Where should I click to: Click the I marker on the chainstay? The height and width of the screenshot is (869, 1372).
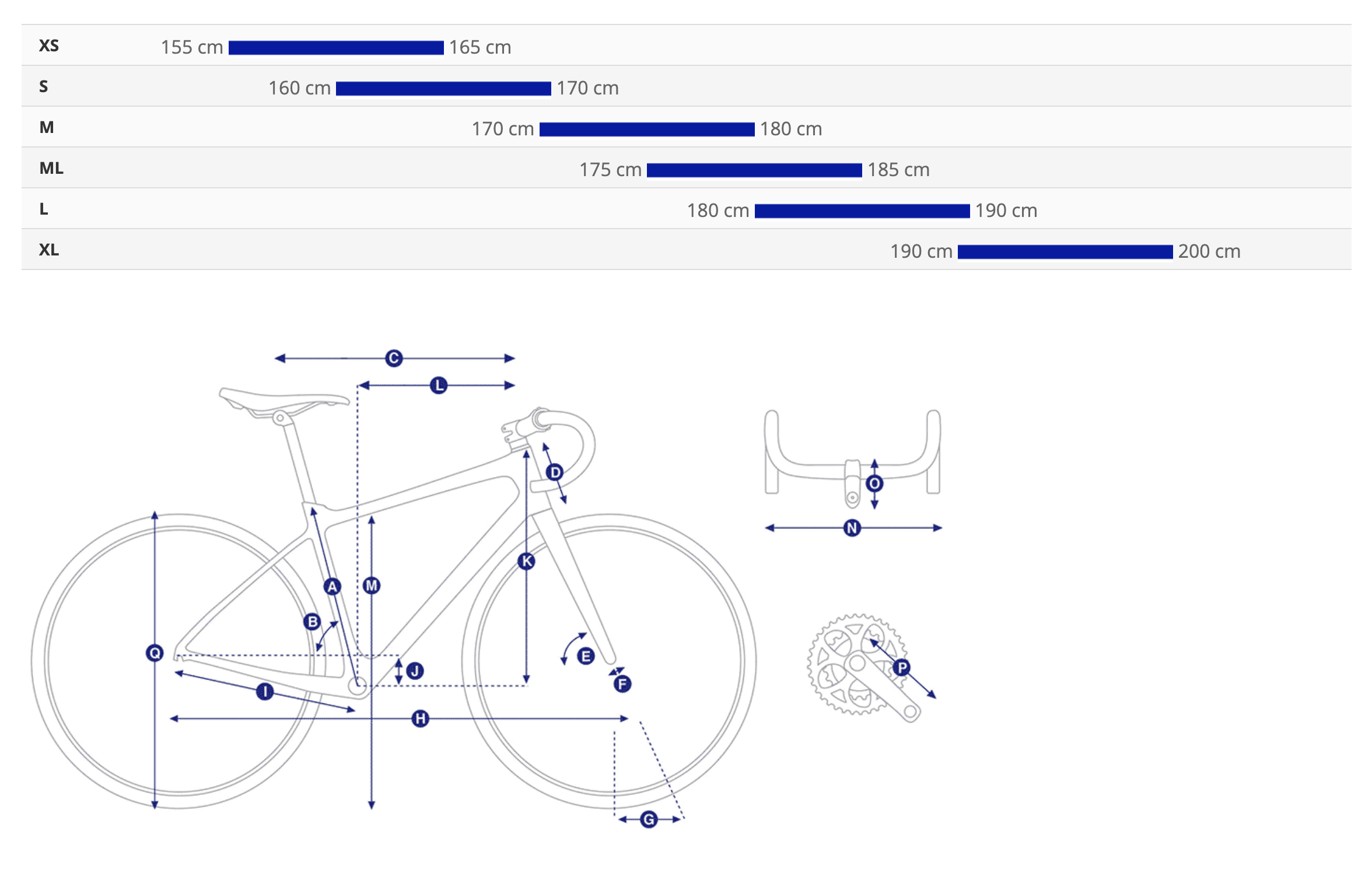coord(265,692)
